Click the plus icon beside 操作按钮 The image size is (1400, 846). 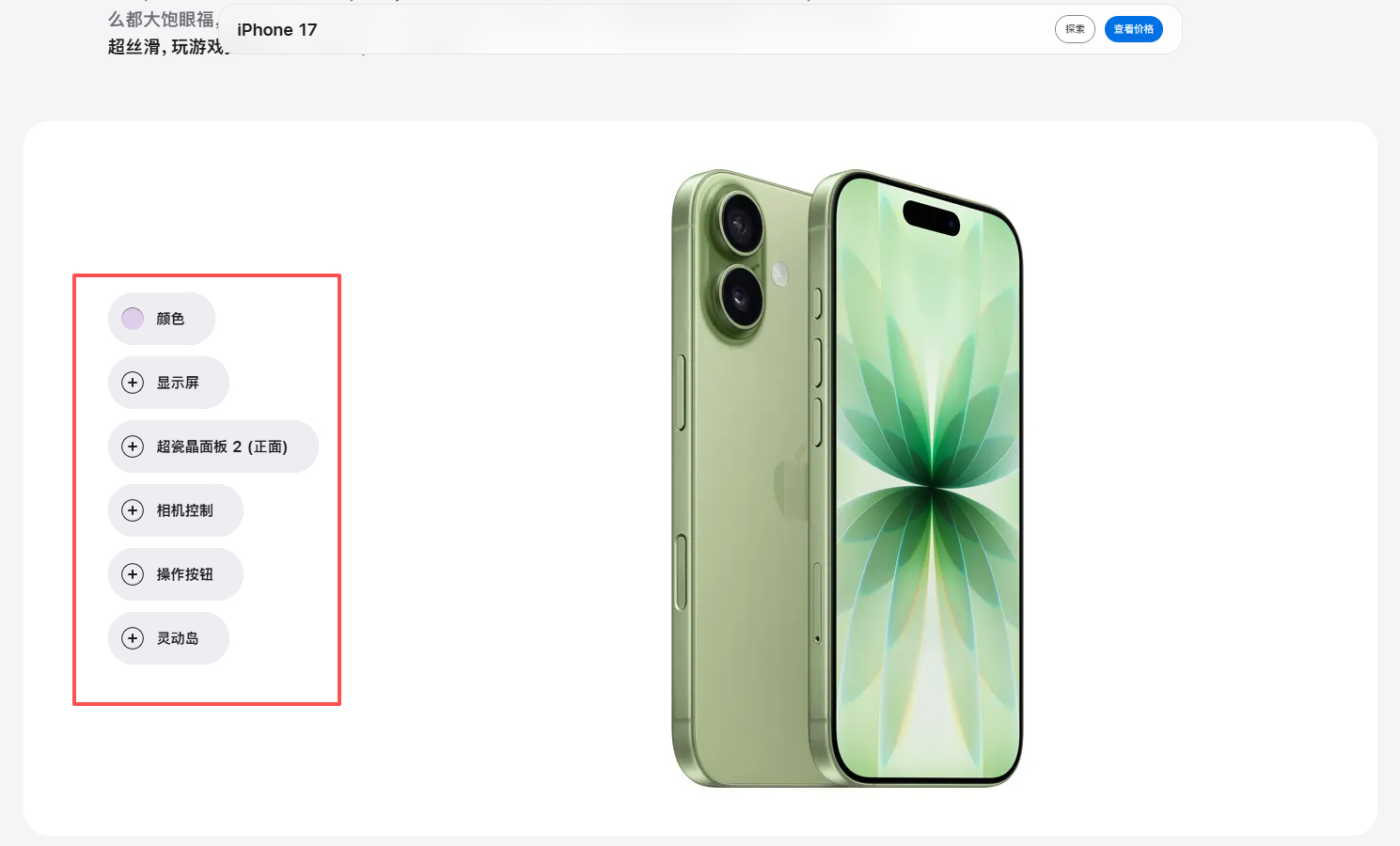pyautogui.click(x=133, y=574)
